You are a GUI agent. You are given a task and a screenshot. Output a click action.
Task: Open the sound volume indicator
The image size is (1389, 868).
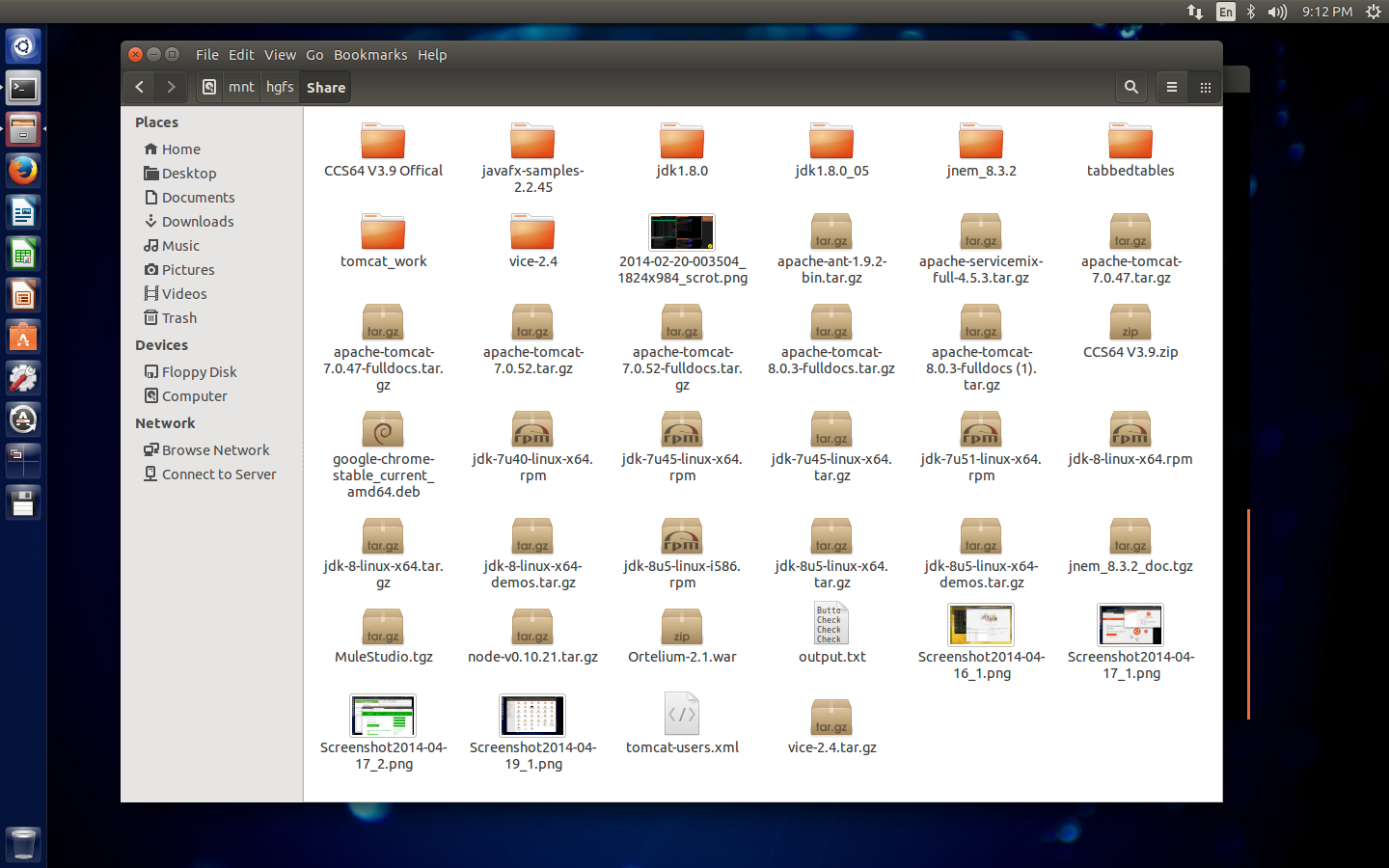pyautogui.click(x=1277, y=12)
